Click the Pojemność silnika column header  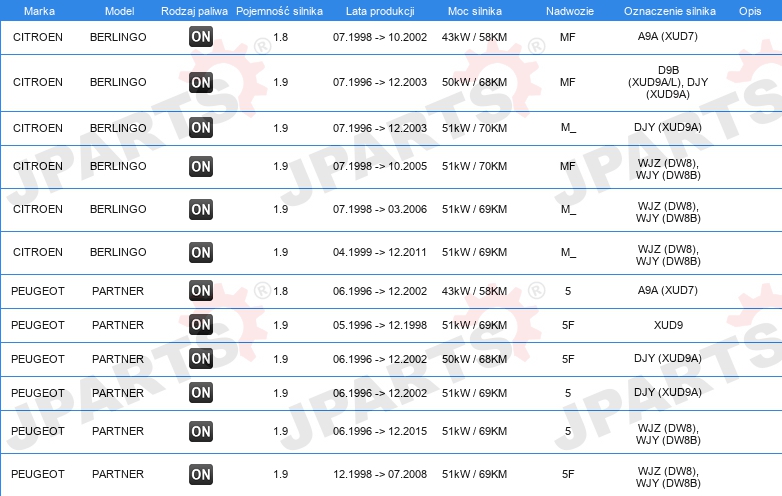click(x=279, y=11)
